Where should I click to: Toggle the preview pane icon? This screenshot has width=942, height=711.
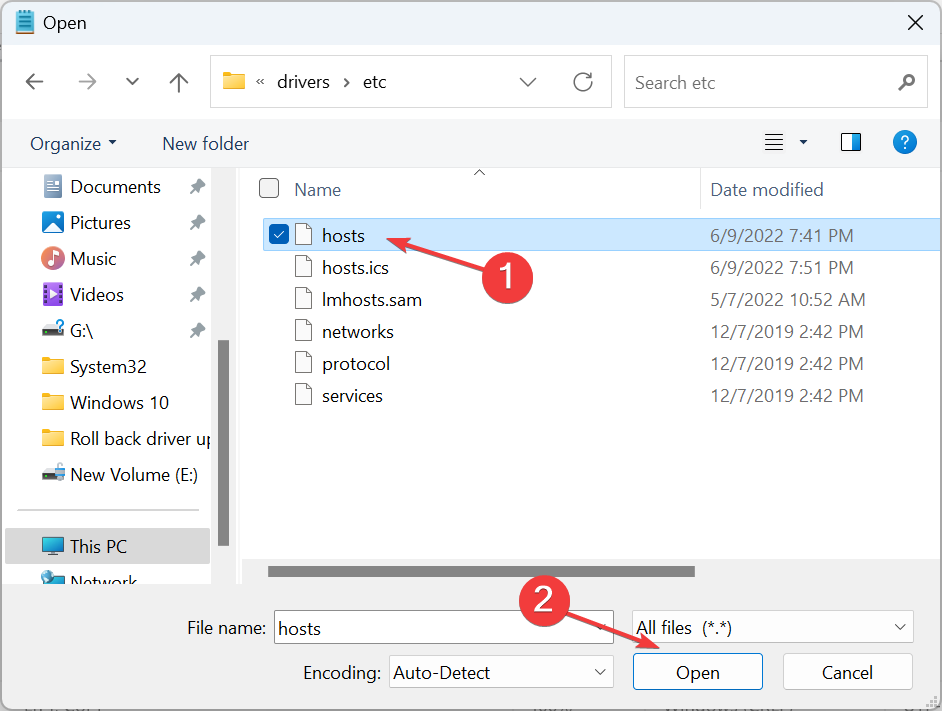click(x=851, y=142)
